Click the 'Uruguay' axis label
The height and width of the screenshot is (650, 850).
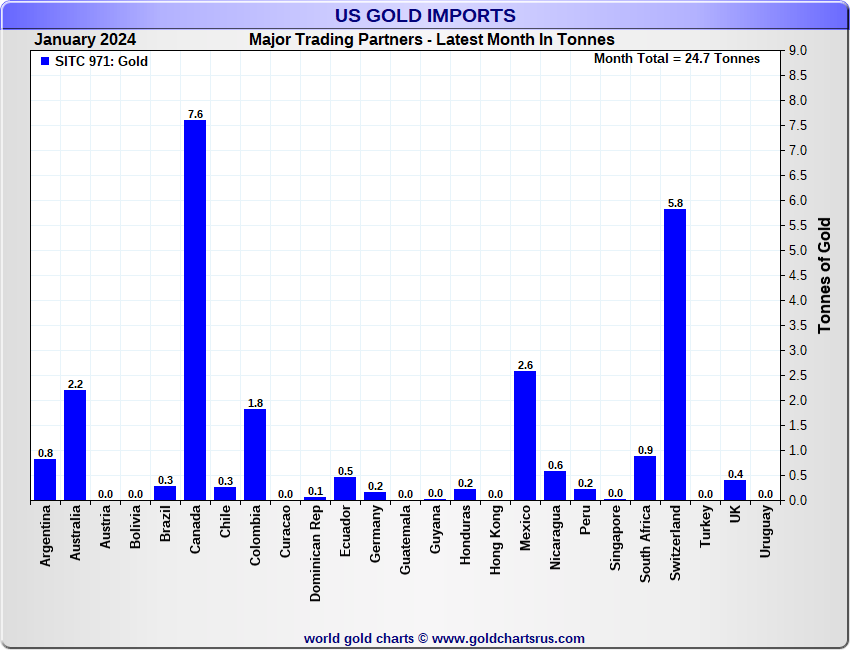(765, 531)
